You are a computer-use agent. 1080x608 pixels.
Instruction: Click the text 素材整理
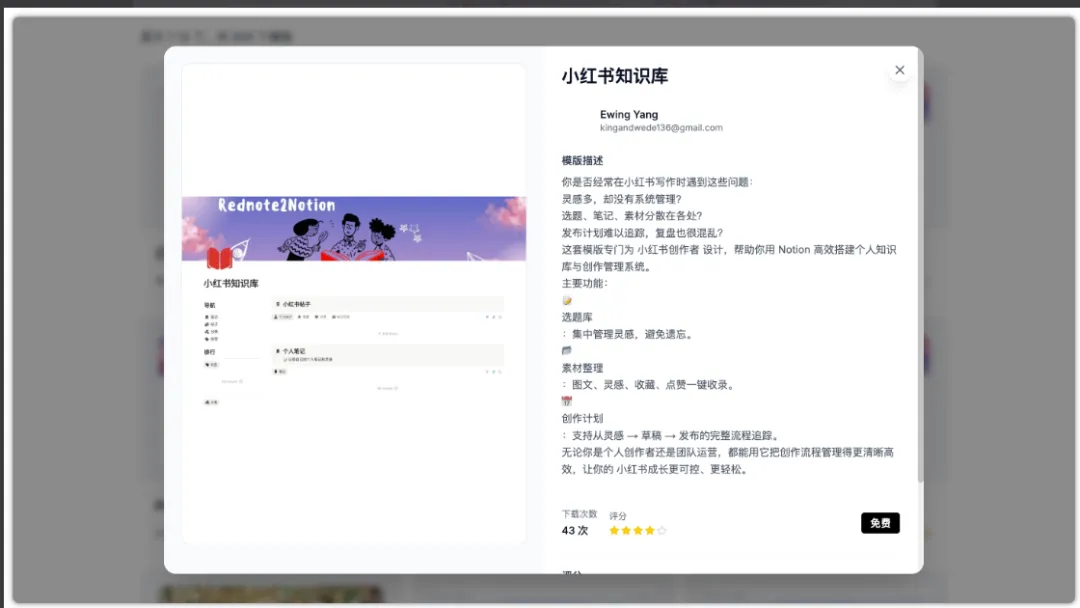pyautogui.click(x=582, y=368)
